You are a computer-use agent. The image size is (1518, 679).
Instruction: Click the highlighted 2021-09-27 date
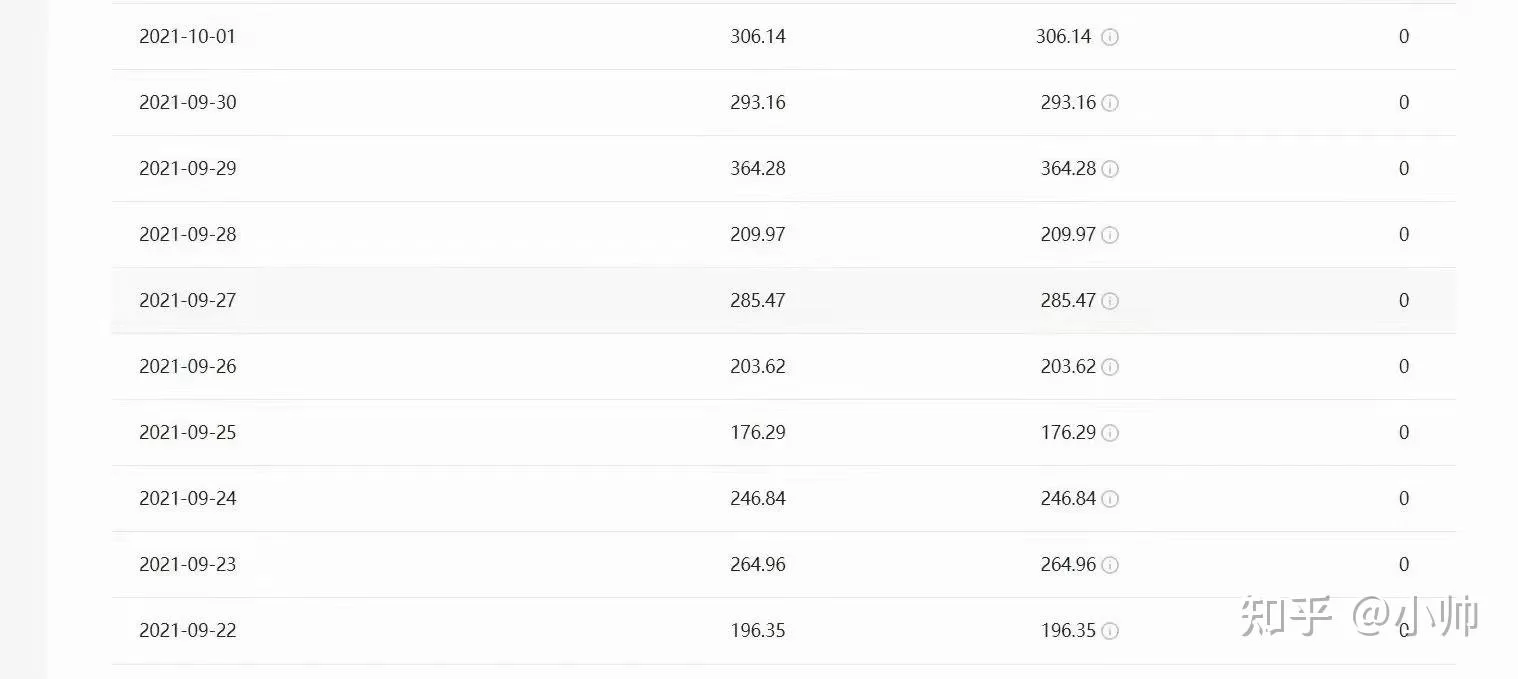coord(188,301)
